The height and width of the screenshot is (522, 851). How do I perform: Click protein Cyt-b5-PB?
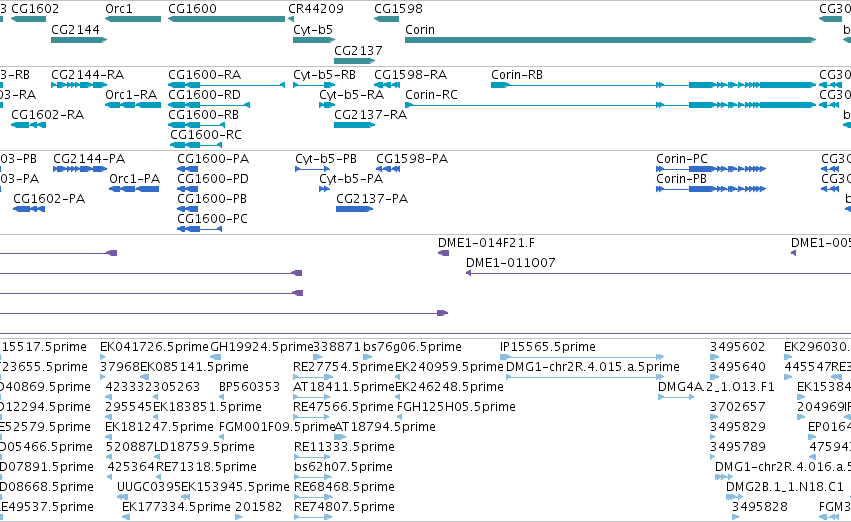coord(313,169)
